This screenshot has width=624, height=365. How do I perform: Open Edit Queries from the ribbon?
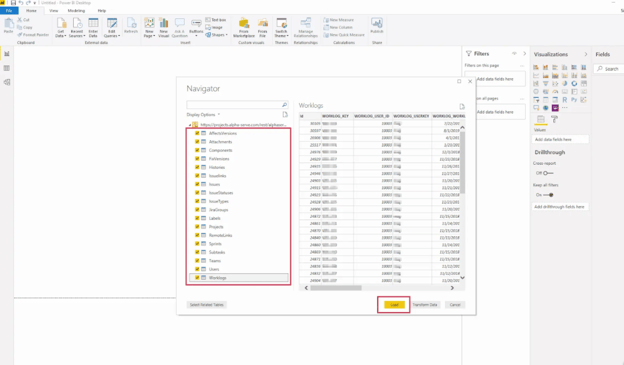coord(111,27)
